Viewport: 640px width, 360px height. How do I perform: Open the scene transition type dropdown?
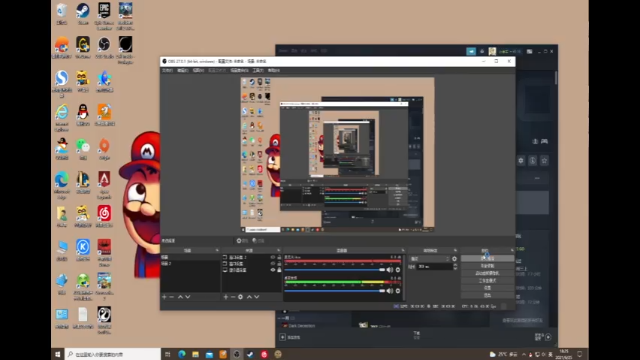(x=429, y=259)
